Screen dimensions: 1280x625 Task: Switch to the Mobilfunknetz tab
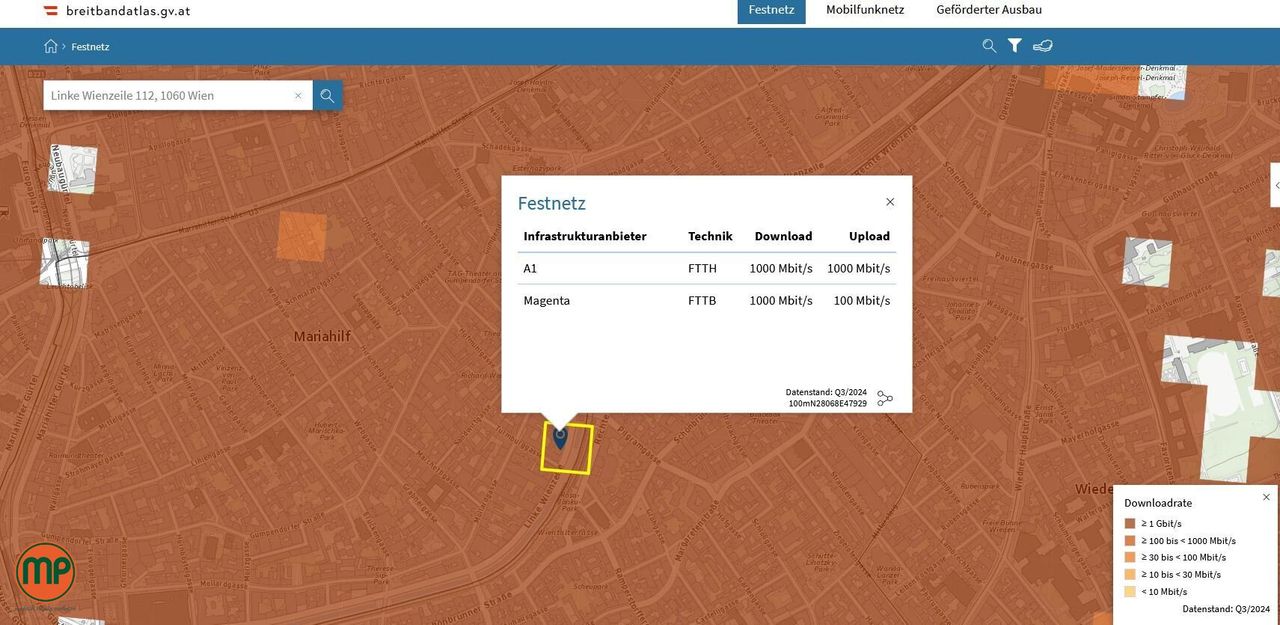click(864, 10)
